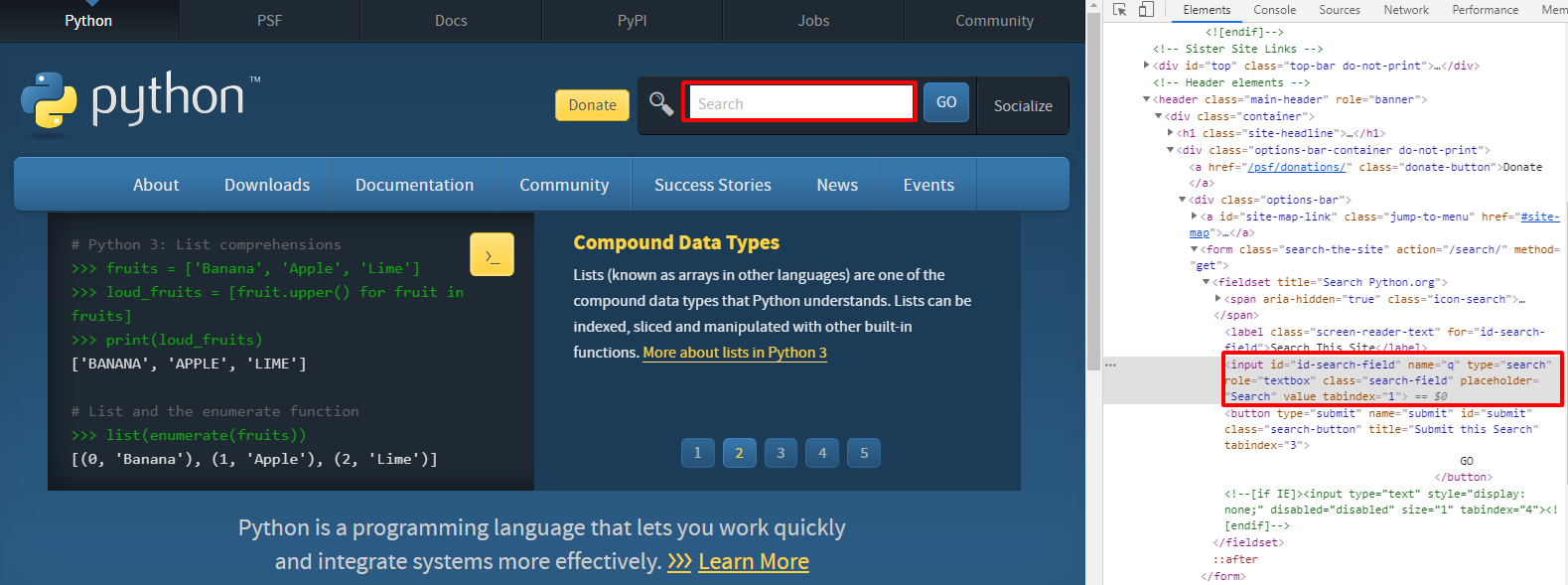The width and height of the screenshot is (1568, 585).
Task: Show slide 2 in the carousel
Action: pos(739,453)
